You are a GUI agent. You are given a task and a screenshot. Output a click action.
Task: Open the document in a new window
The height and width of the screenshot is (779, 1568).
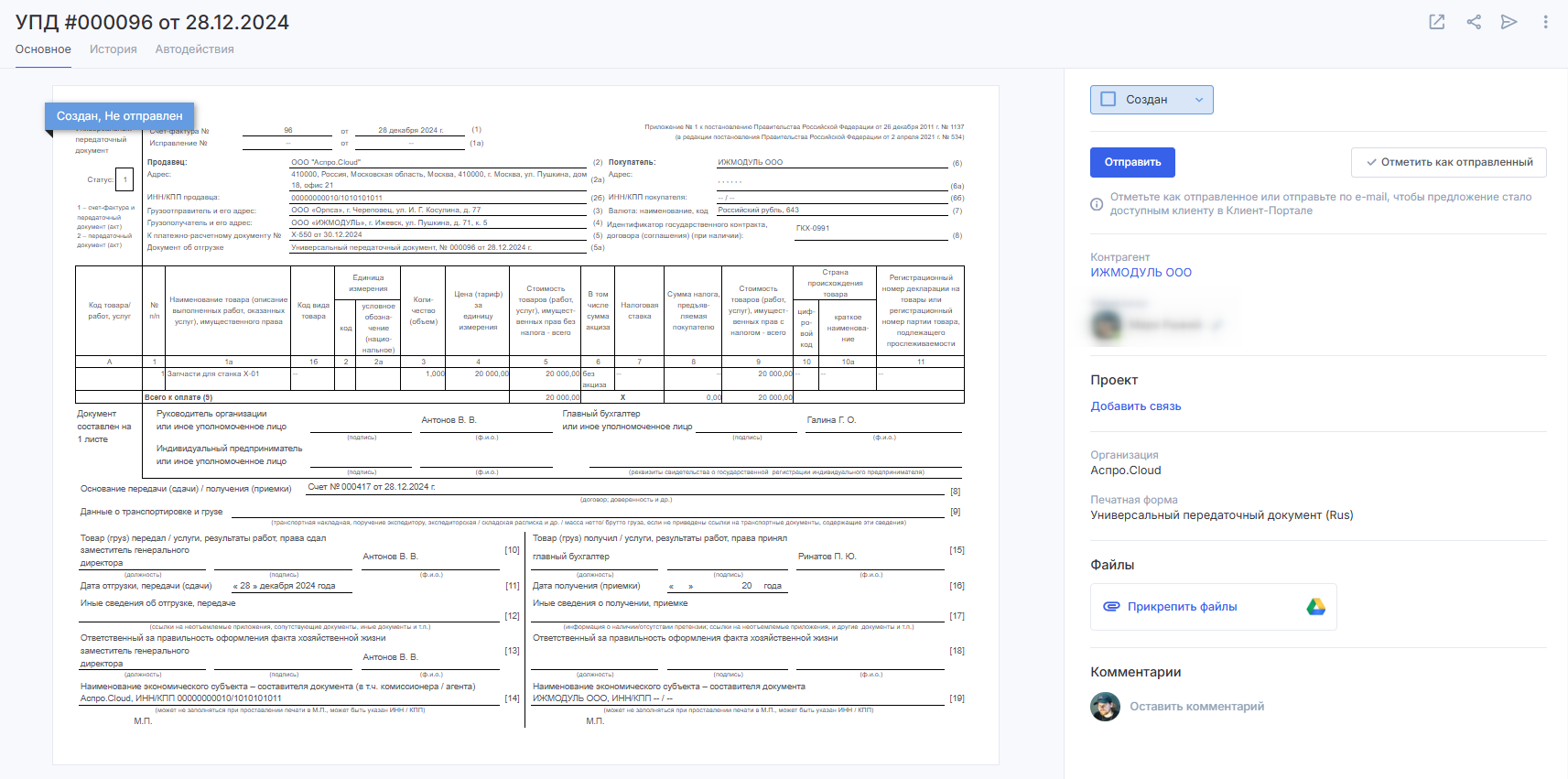coord(1437,22)
